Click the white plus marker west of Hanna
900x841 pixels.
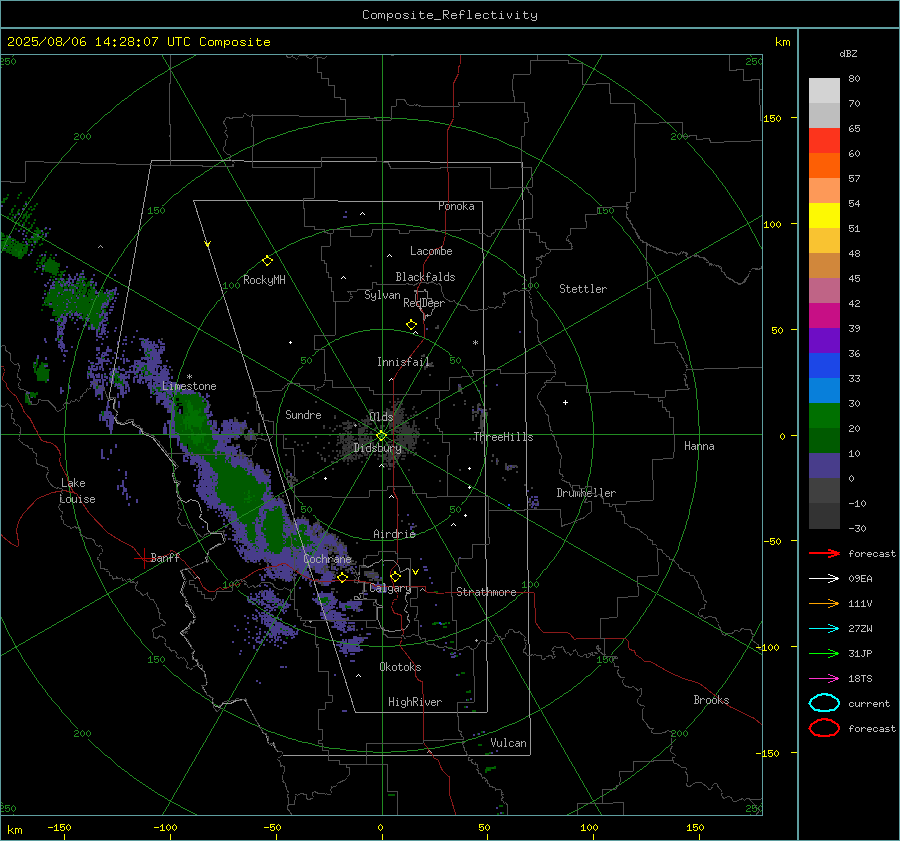[x=565, y=402]
